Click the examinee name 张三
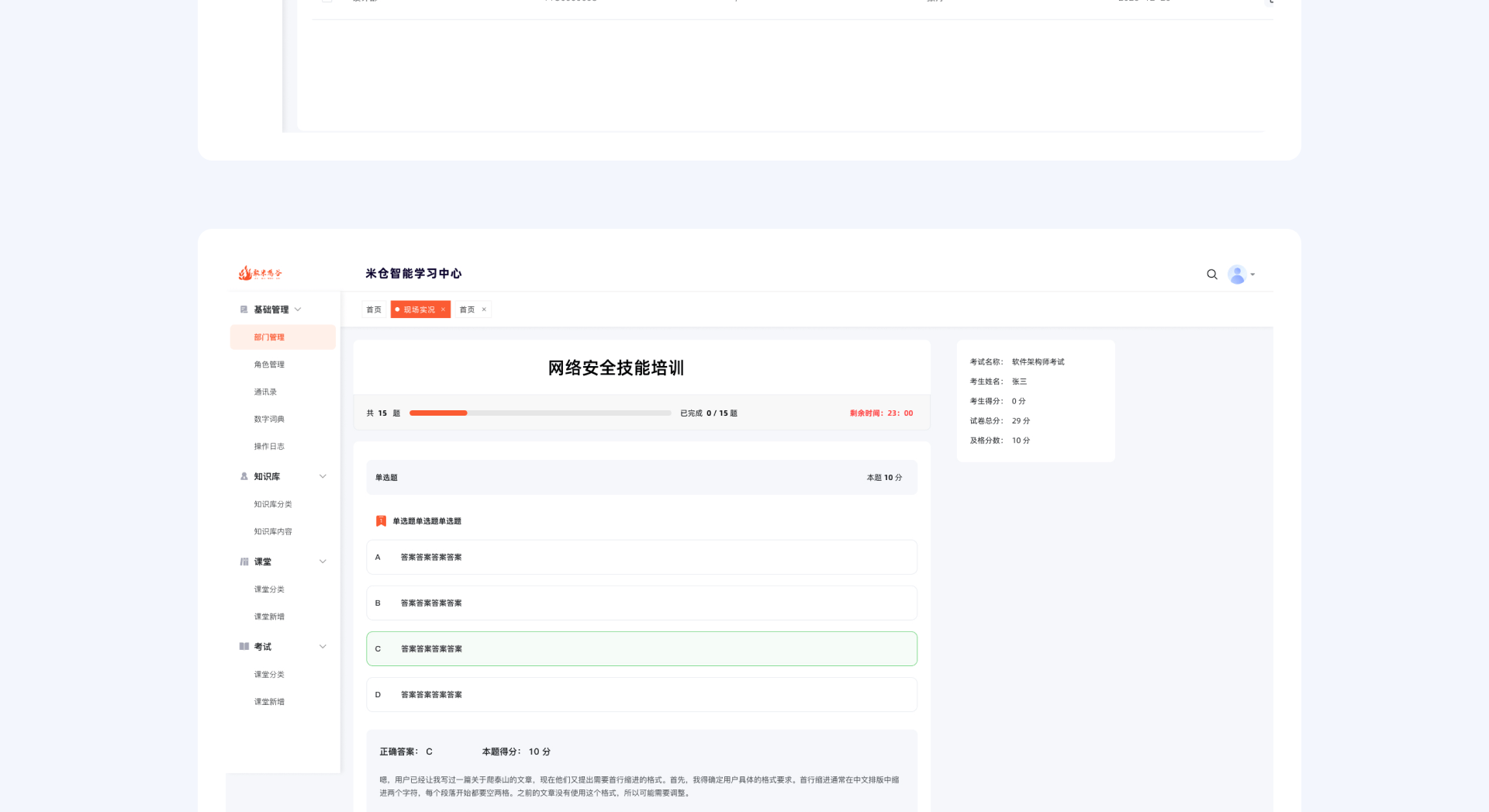The image size is (1489, 812). (x=1019, y=382)
